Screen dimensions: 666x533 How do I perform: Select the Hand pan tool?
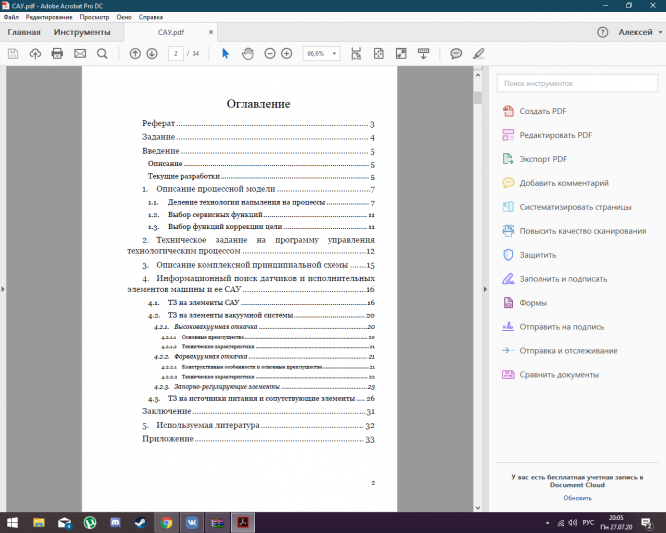click(247, 53)
